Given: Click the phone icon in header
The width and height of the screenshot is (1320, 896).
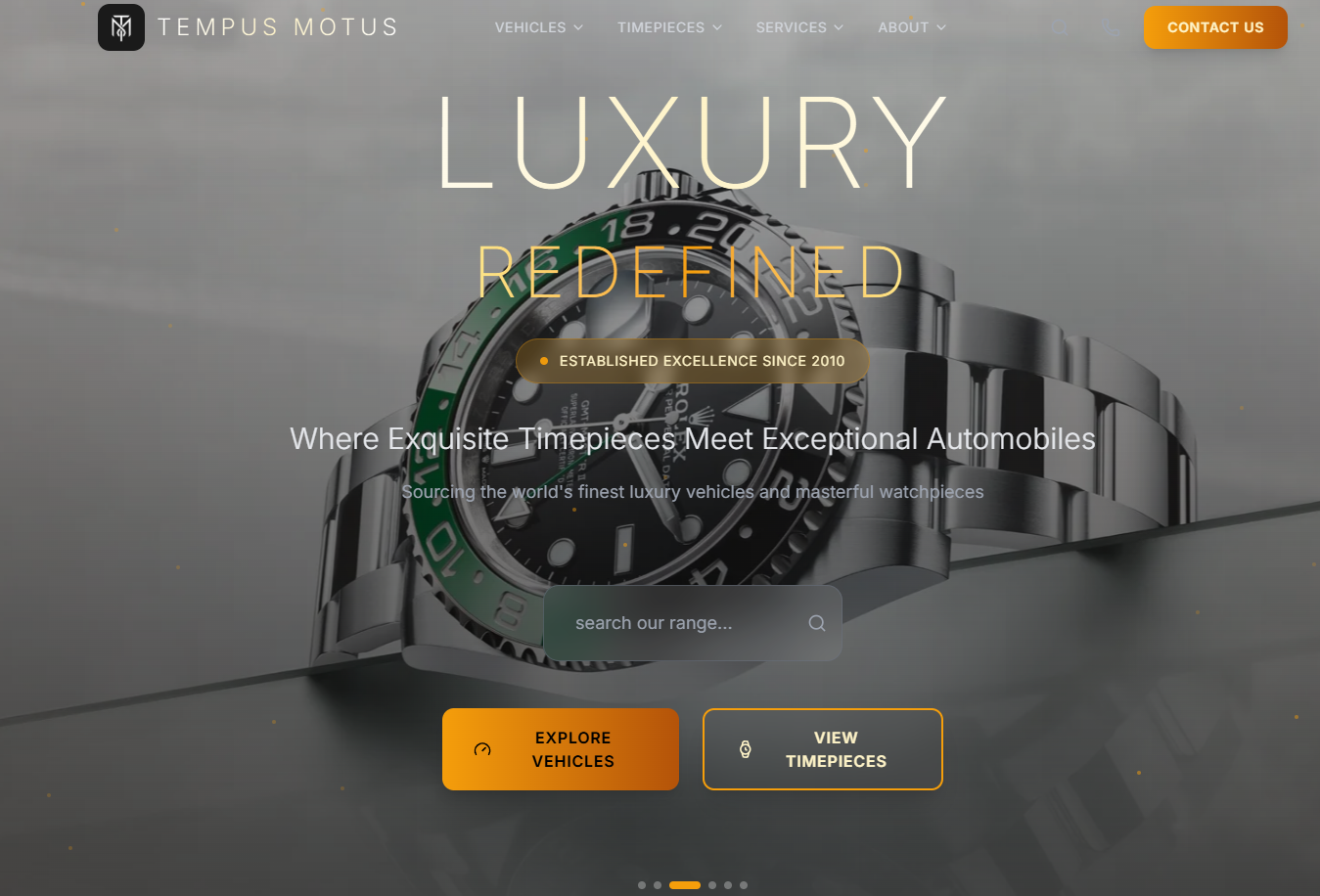Looking at the screenshot, I should (x=1110, y=27).
